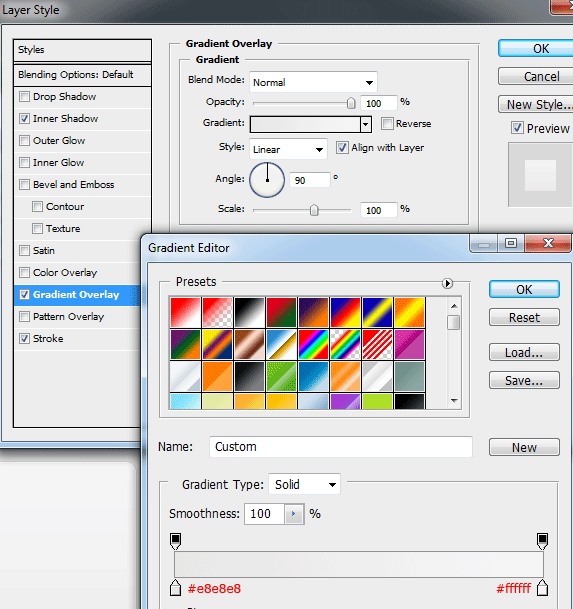Choose the black to white gradient preset
This screenshot has height=609, width=573.
(249, 312)
